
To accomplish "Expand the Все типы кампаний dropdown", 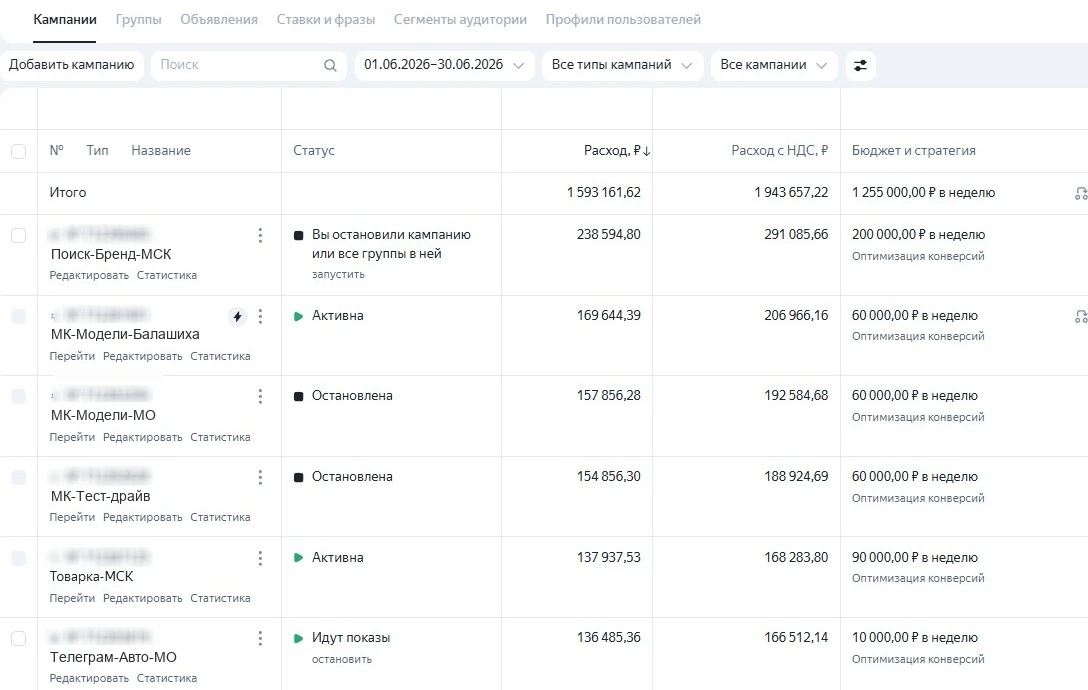I will coord(622,65).
